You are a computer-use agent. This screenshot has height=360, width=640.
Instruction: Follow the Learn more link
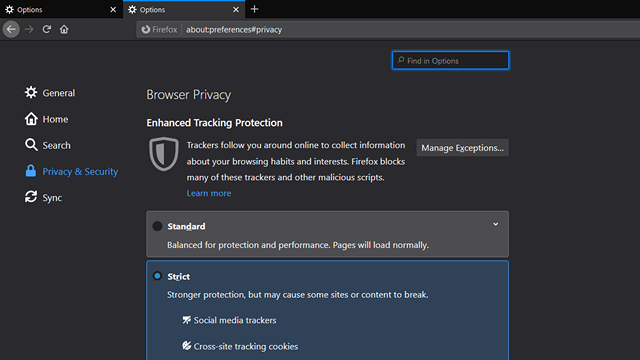pyautogui.click(x=209, y=193)
